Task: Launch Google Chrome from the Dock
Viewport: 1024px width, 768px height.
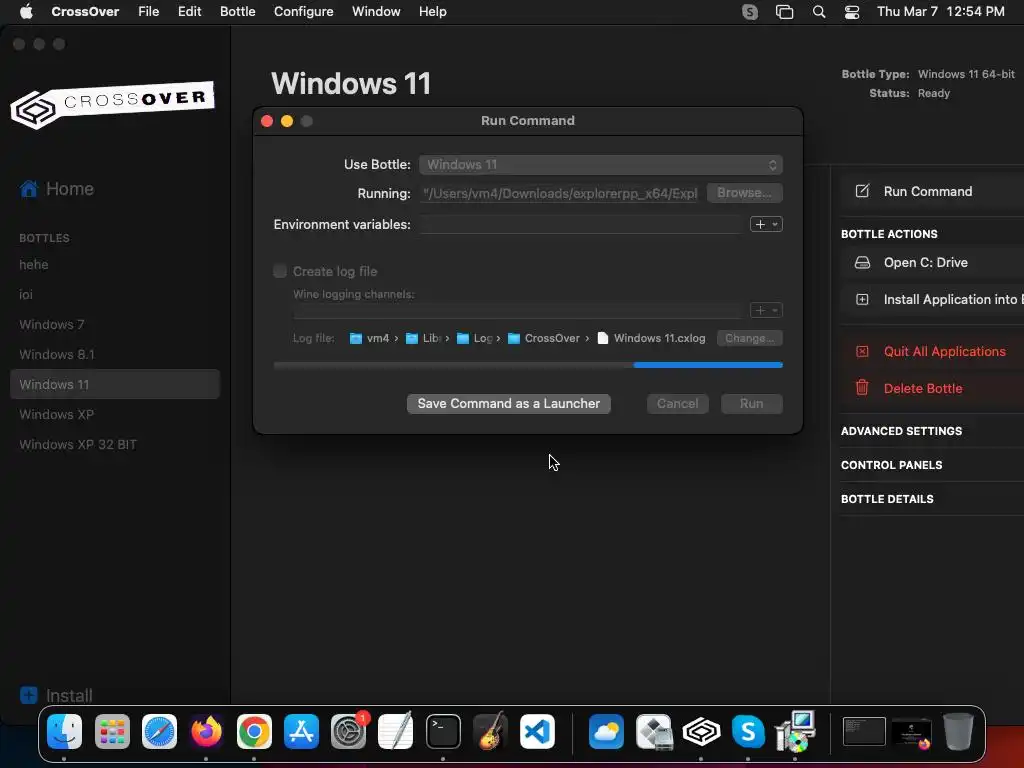Action: tap(254, 731)
